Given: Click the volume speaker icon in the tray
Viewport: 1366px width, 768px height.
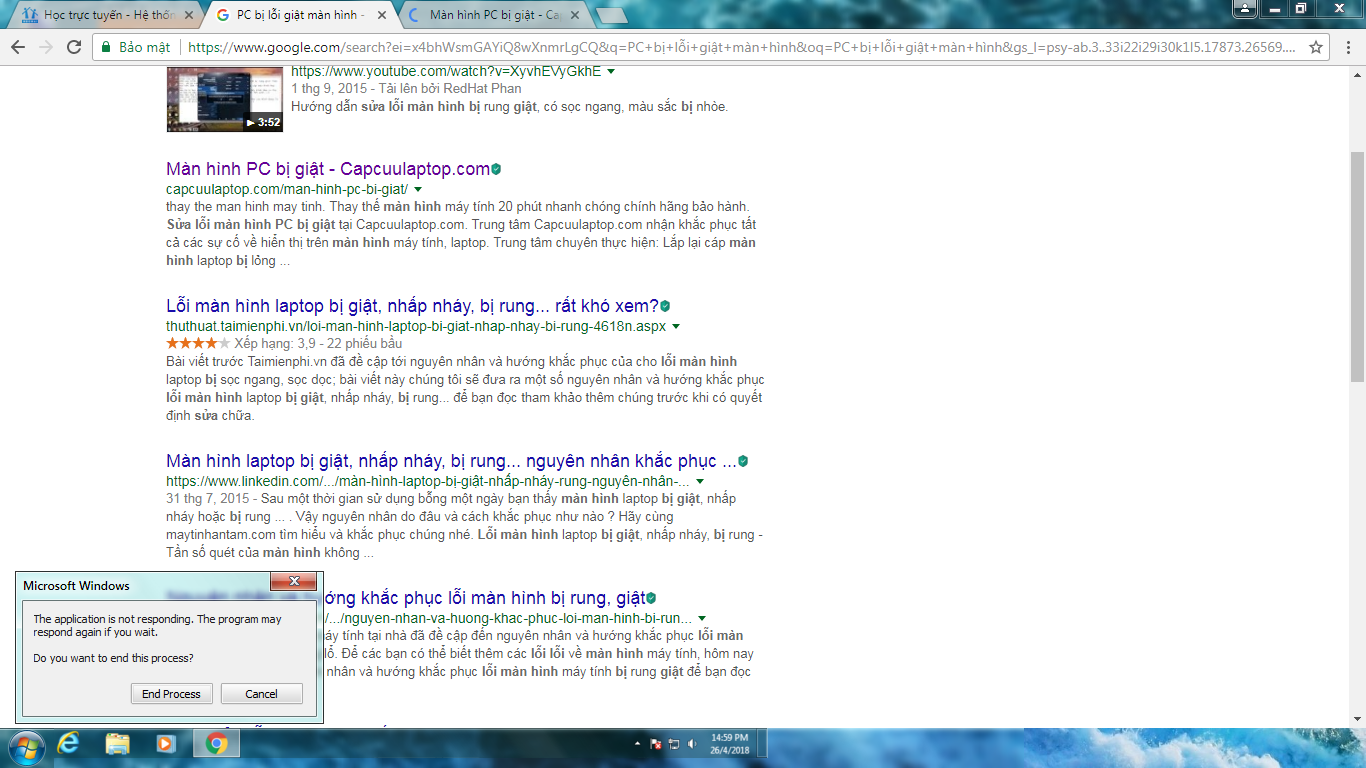Looking at the screenshot, I should point(691,744).
